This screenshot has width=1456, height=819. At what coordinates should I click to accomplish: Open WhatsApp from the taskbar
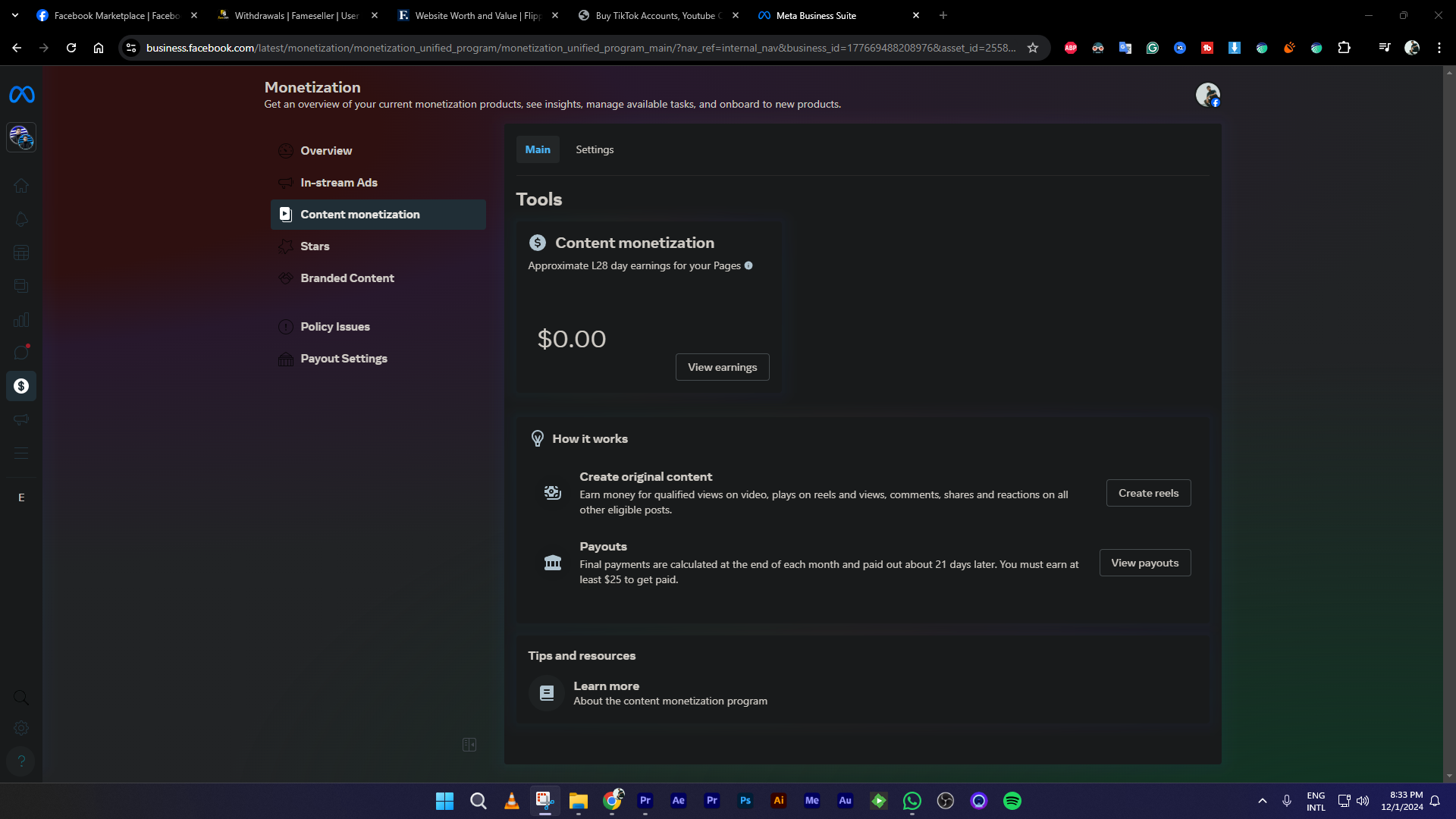[912, 801]
